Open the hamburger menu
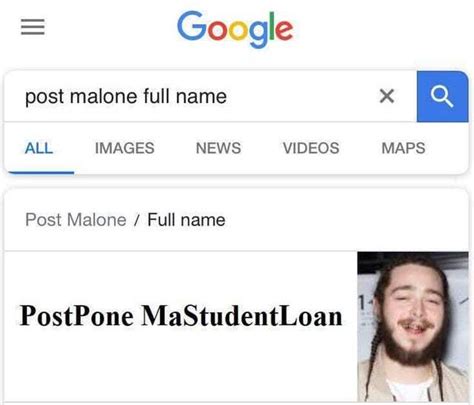This screenshot has height=405, width=474. [x=33, y=27]
